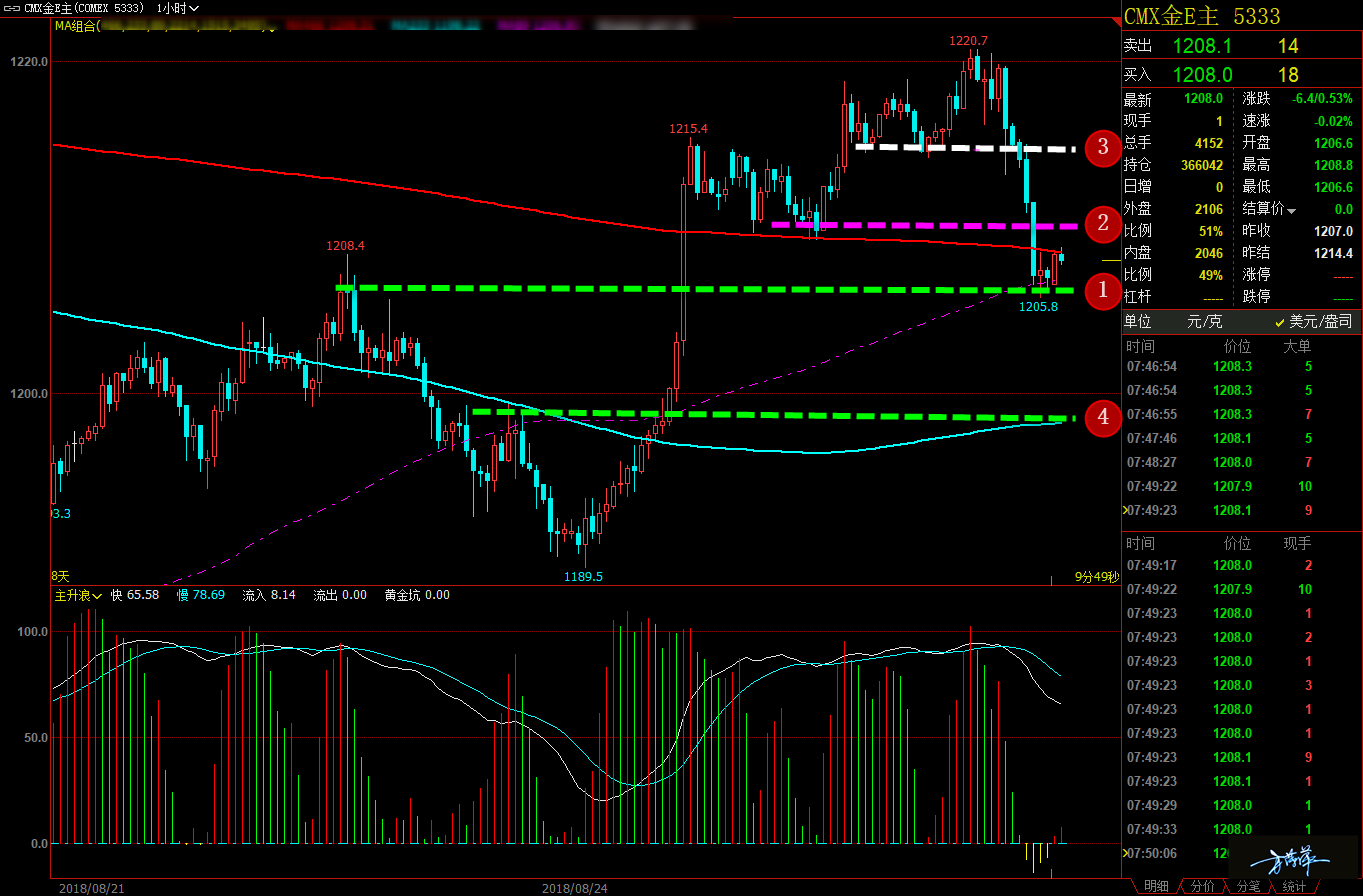The image size is (1363, 896).
Task: Switch to the 分价 tab
Action: pyautogui.click(x=1203, y=886)
